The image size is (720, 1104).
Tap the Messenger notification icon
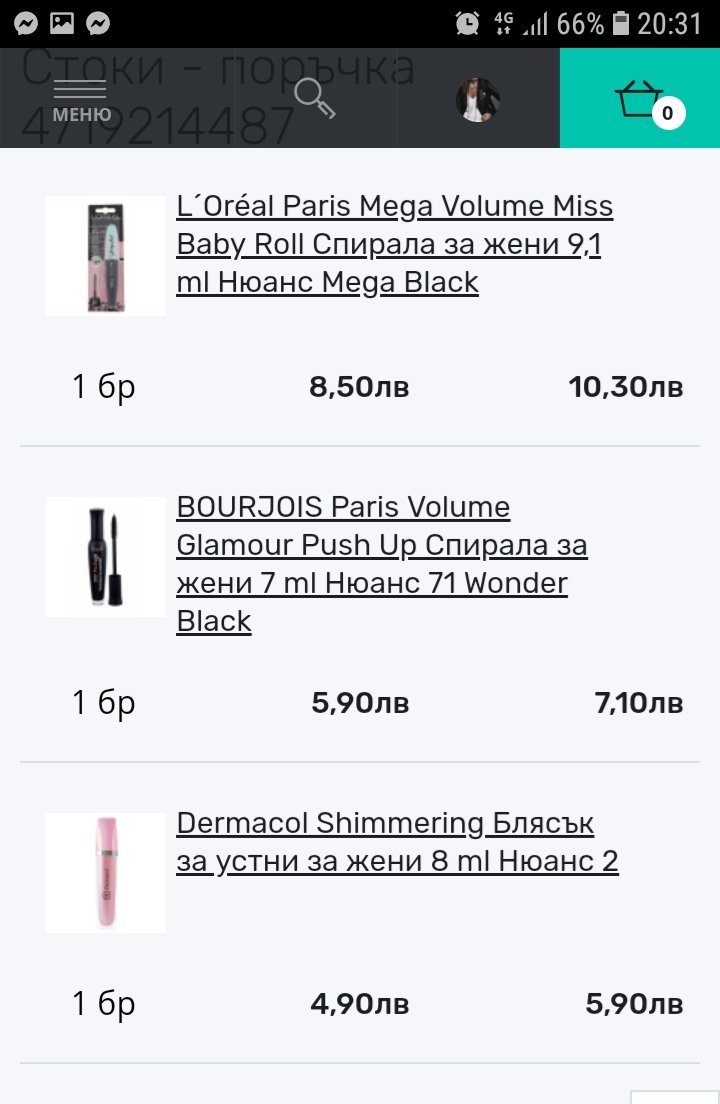26,23
